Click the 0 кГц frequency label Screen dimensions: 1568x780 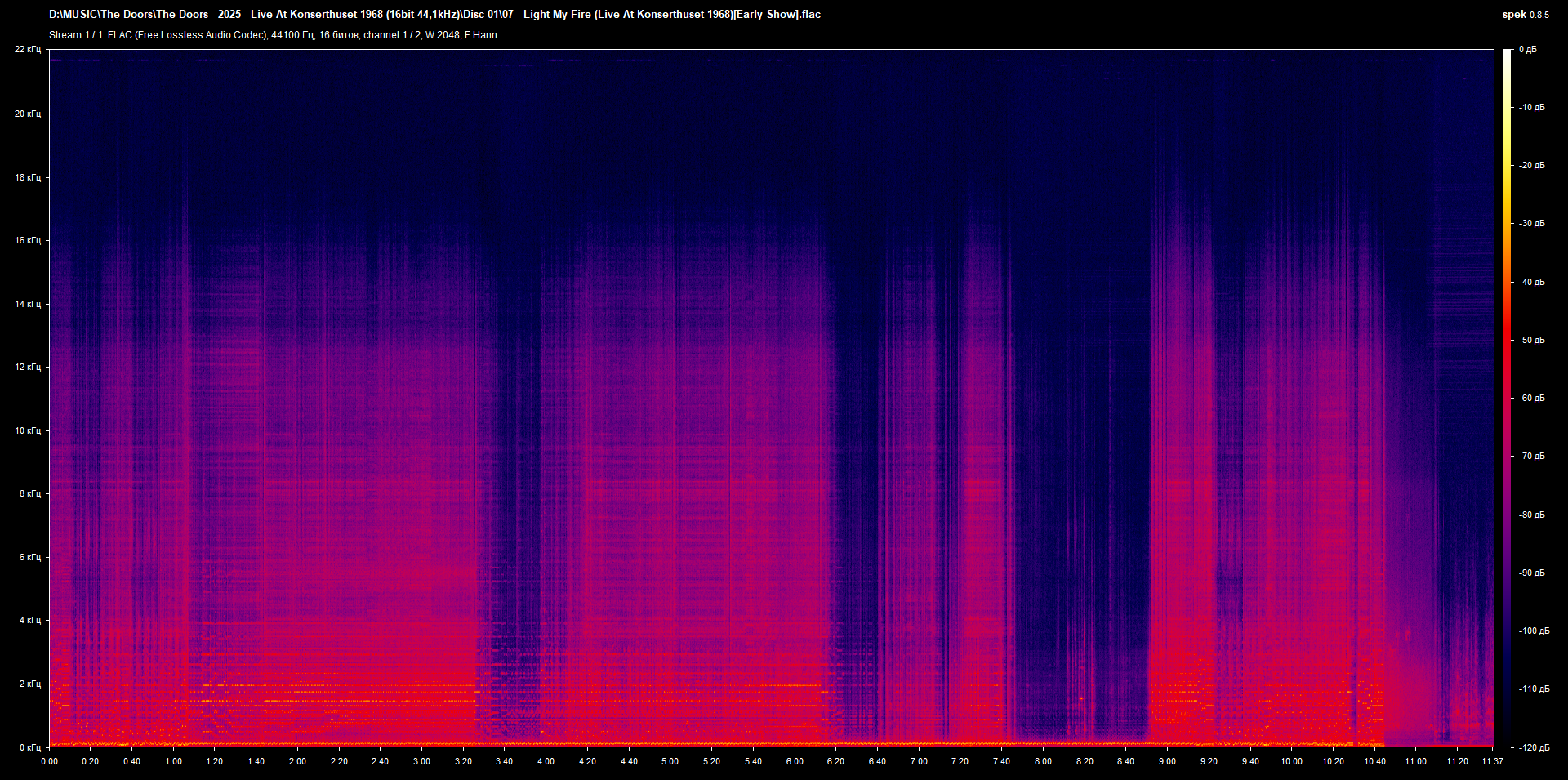click(x=29, y=747)
